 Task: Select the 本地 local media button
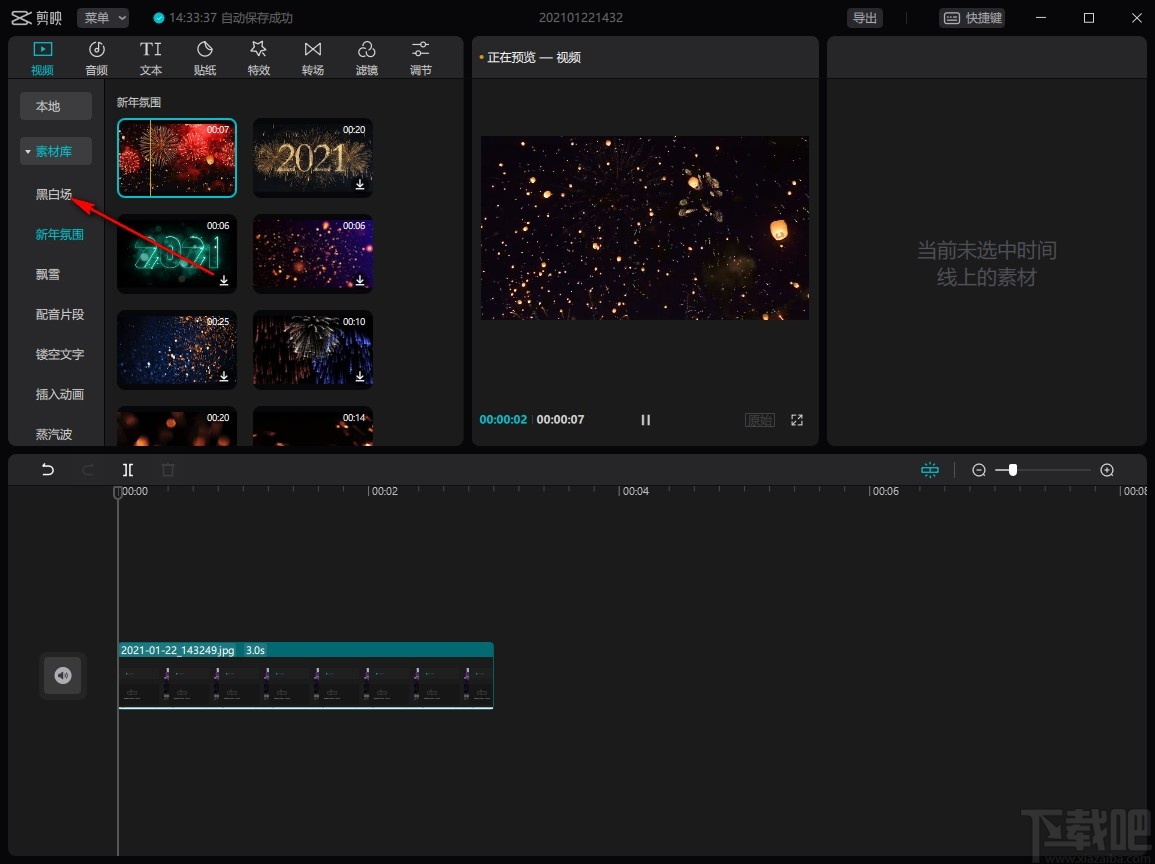tap(56, 106)
